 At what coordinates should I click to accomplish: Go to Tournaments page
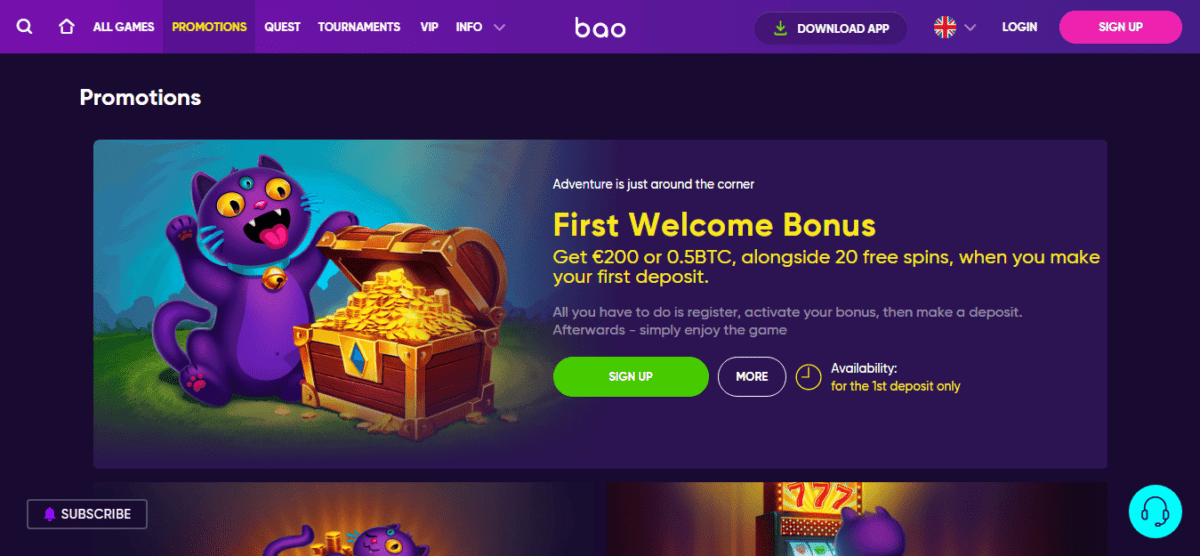coord(359,27)
